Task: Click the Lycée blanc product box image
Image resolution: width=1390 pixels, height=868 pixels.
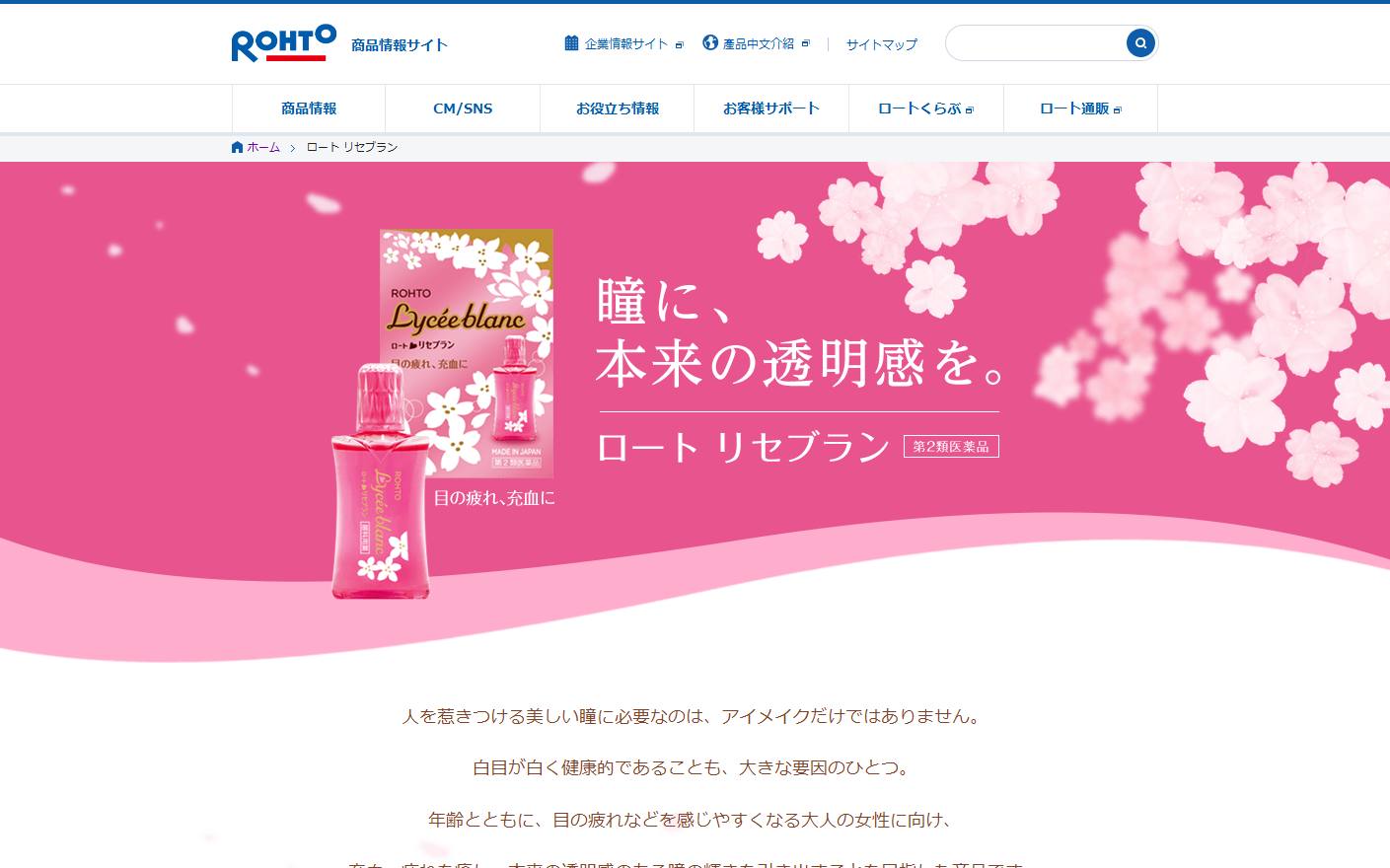Action: (x=467, y=352)
